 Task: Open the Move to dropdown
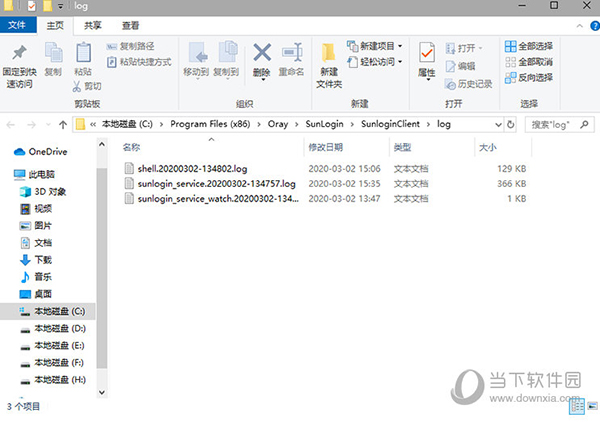tap(196, 60)
